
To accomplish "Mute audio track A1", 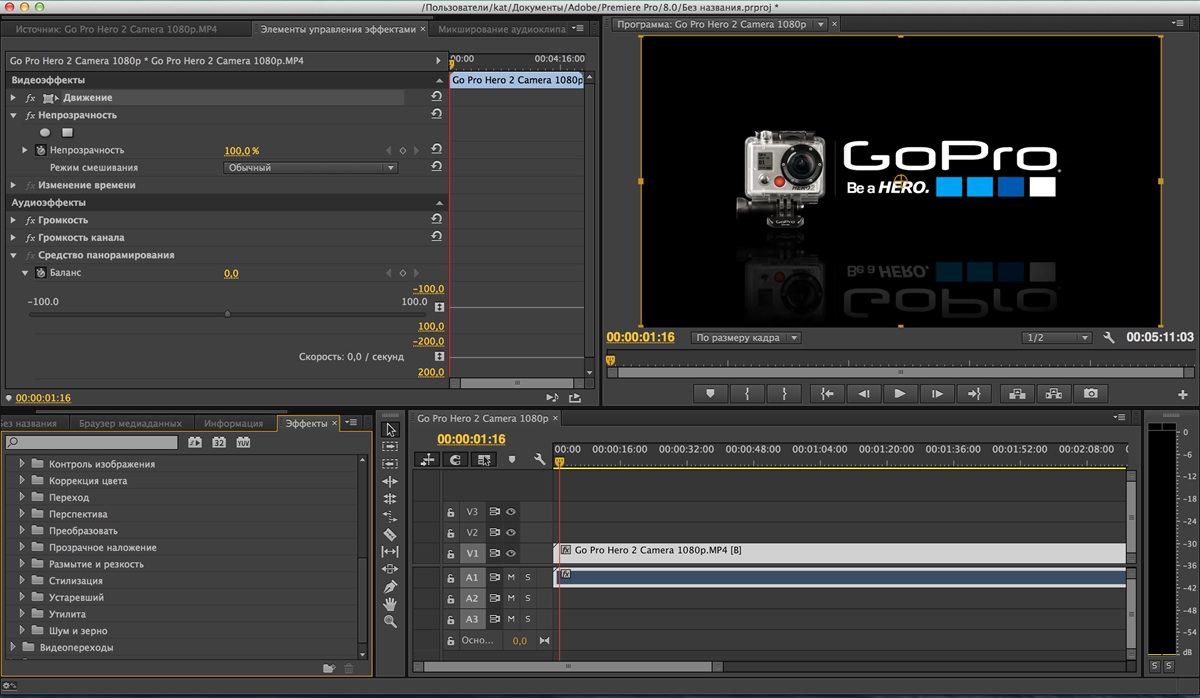I will point(511,577).
